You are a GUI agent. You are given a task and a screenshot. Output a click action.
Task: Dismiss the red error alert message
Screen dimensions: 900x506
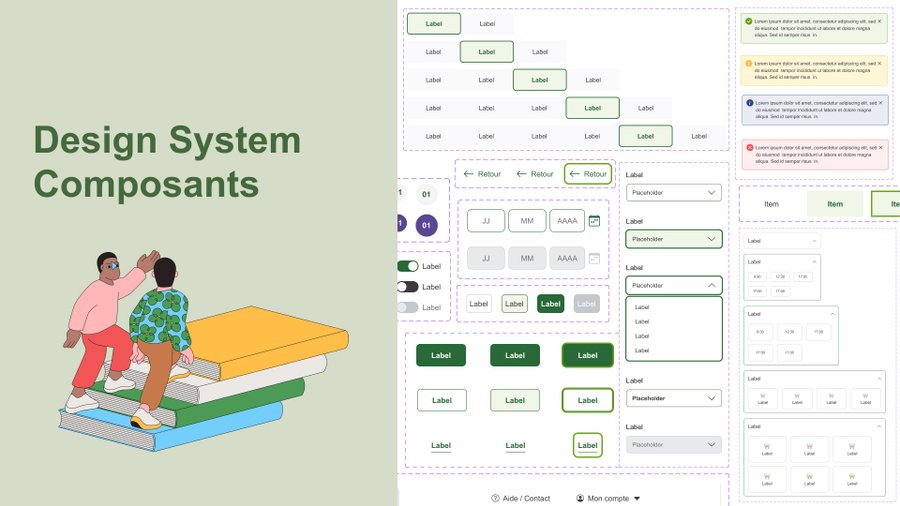point(880,147)
